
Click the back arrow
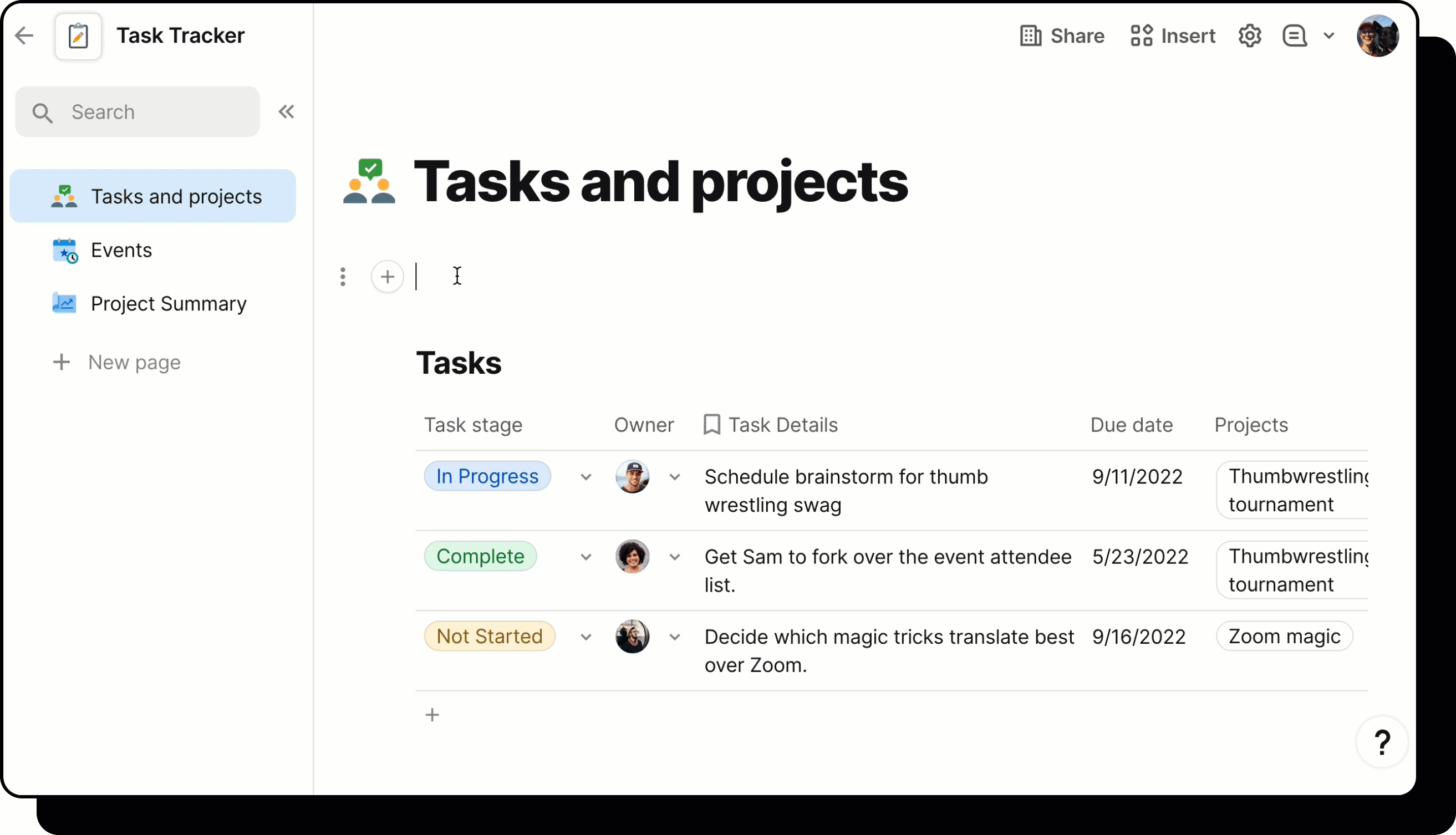click(24, 35)
